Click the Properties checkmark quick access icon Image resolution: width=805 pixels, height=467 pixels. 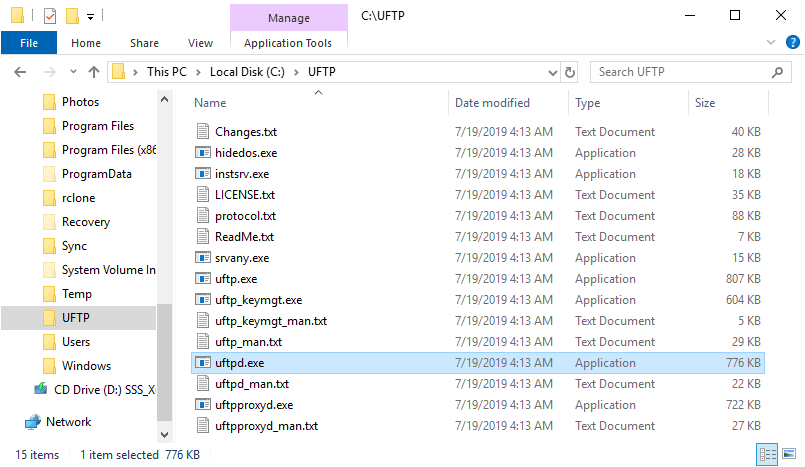pos(50,16)
